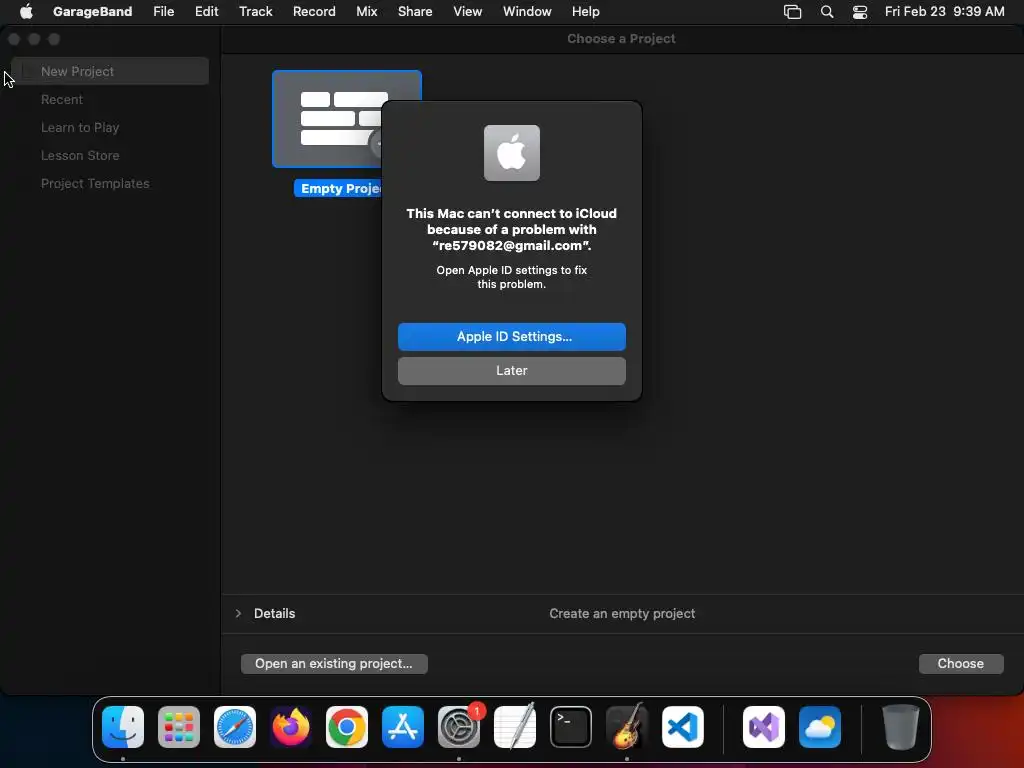Image resolution: width=1024 pixels, height=768 pixels.
Task: Open the Edit menu
Action: point(206,12)
